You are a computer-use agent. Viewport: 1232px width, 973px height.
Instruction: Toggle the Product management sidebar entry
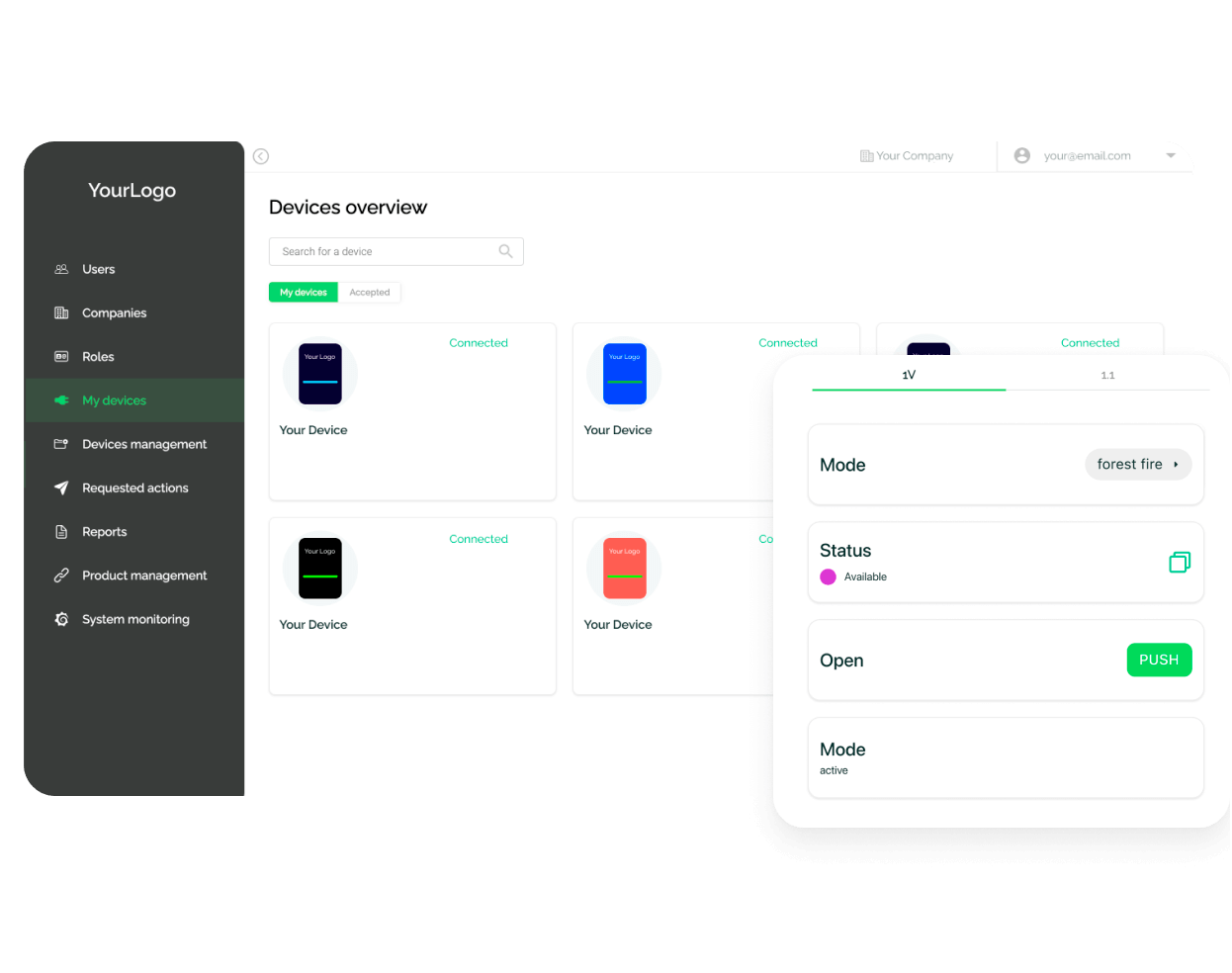pos(61,575)
